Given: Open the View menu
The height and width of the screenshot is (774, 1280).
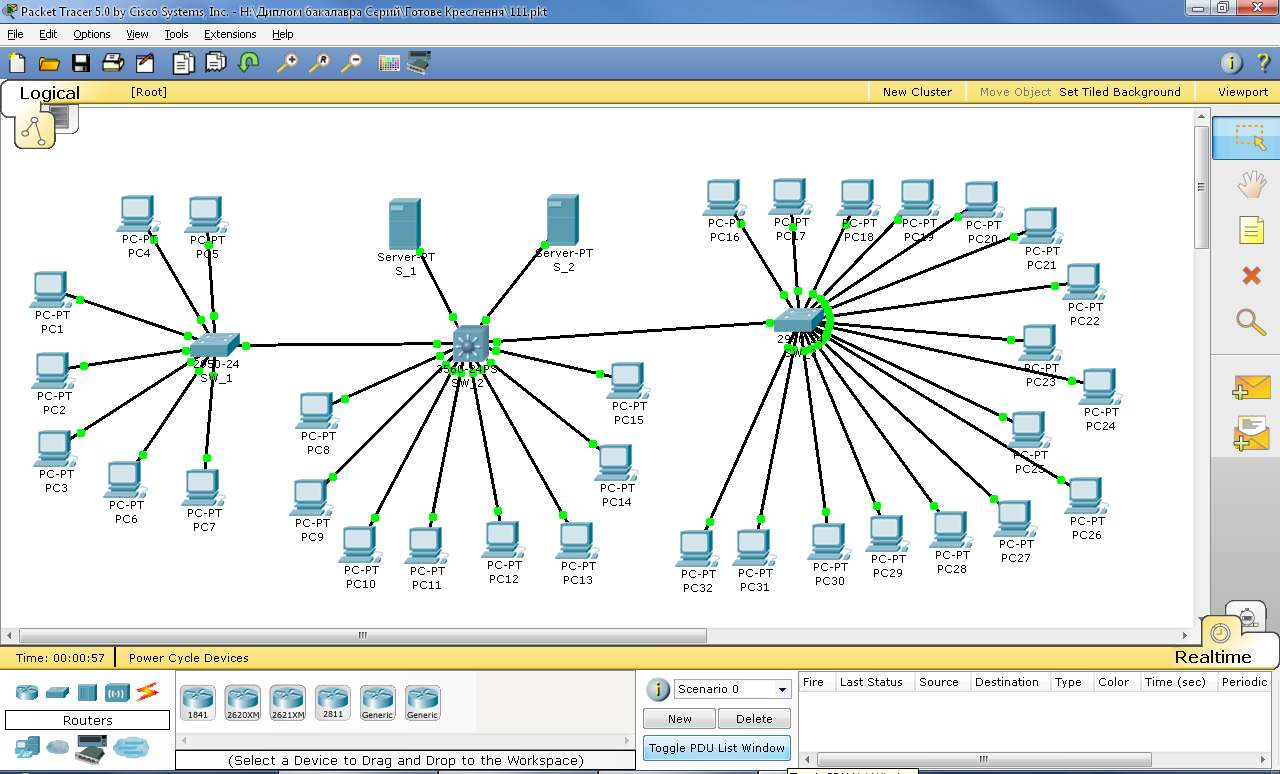Looking at the screenshot, I should pos(137,34).
